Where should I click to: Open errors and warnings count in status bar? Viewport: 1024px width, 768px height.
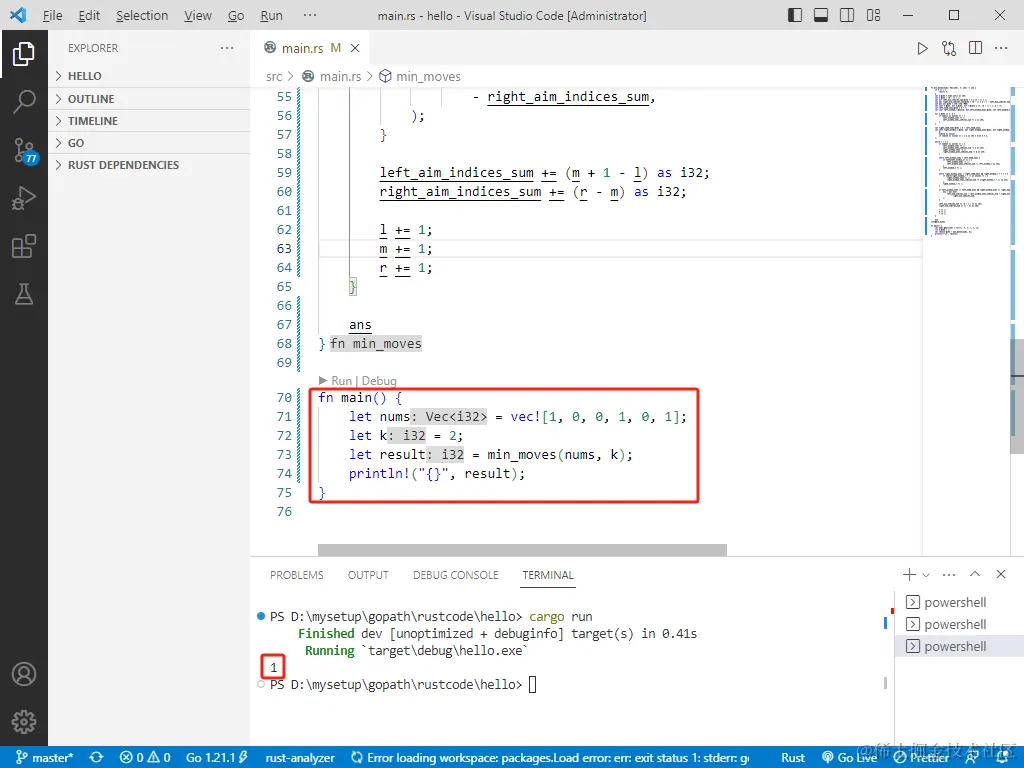click(145, 758)
